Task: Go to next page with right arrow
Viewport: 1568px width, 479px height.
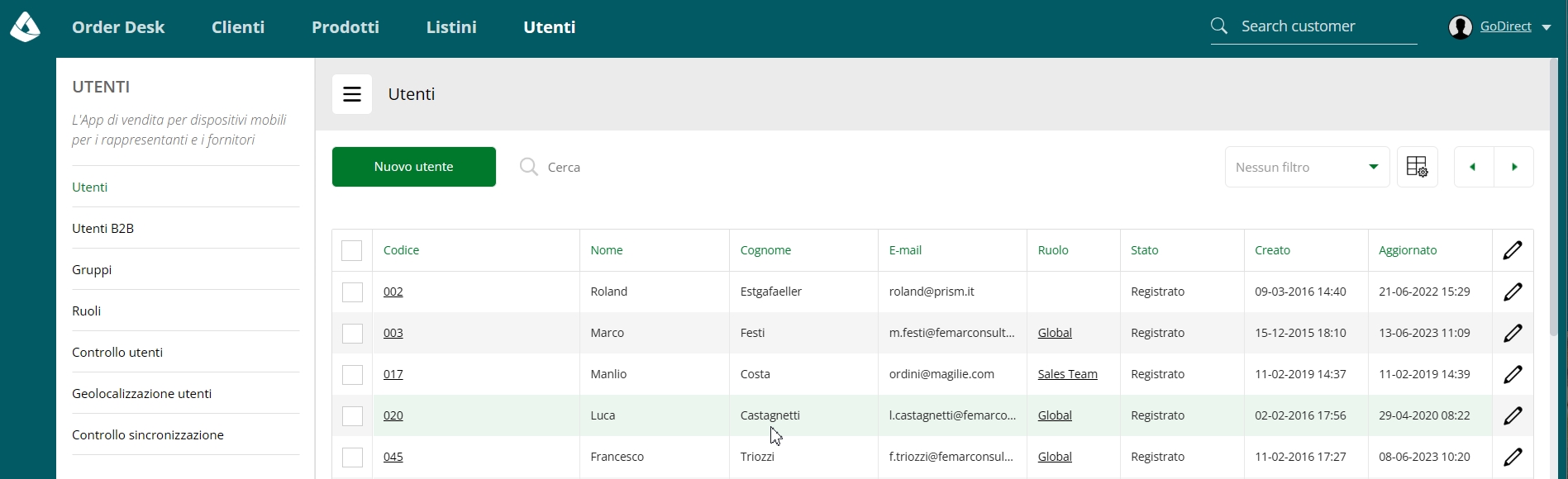Action: point(1514,167)
